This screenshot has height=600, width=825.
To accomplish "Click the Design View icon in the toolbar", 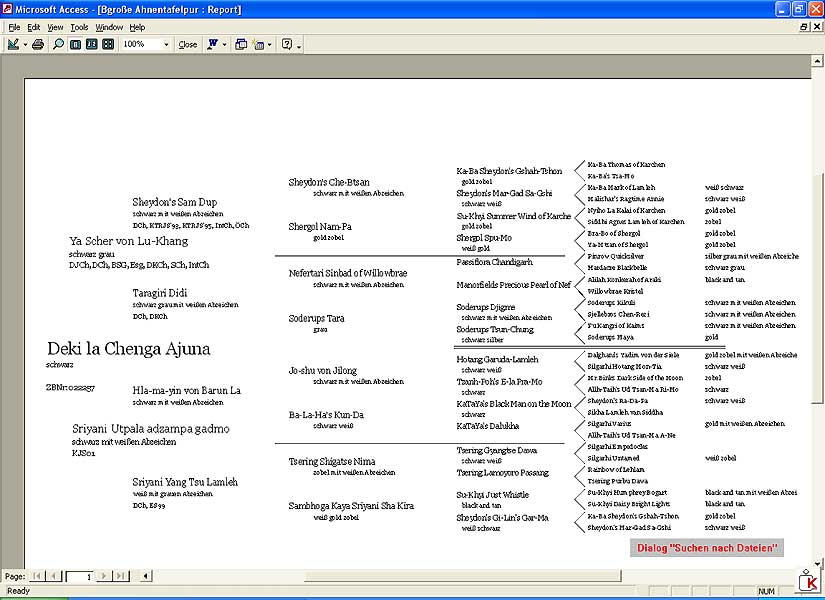I will pos(13,44).
